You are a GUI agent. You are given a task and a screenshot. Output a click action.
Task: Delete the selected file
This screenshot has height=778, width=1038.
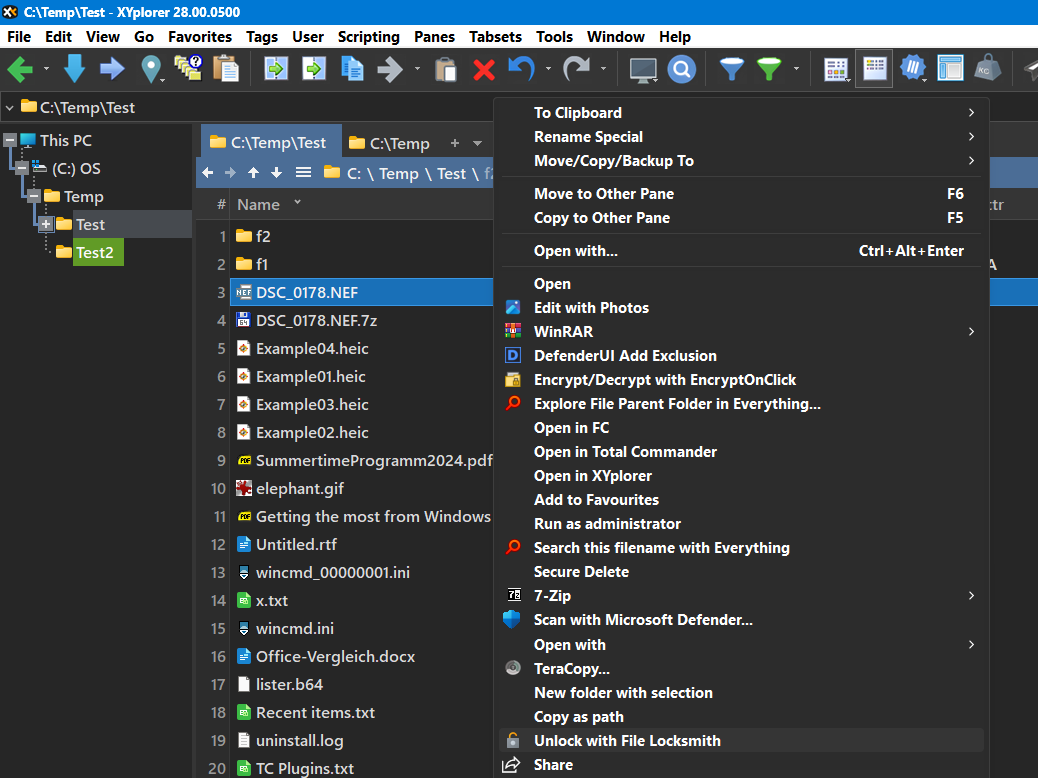pyautogui.click(x=483, y=68)
